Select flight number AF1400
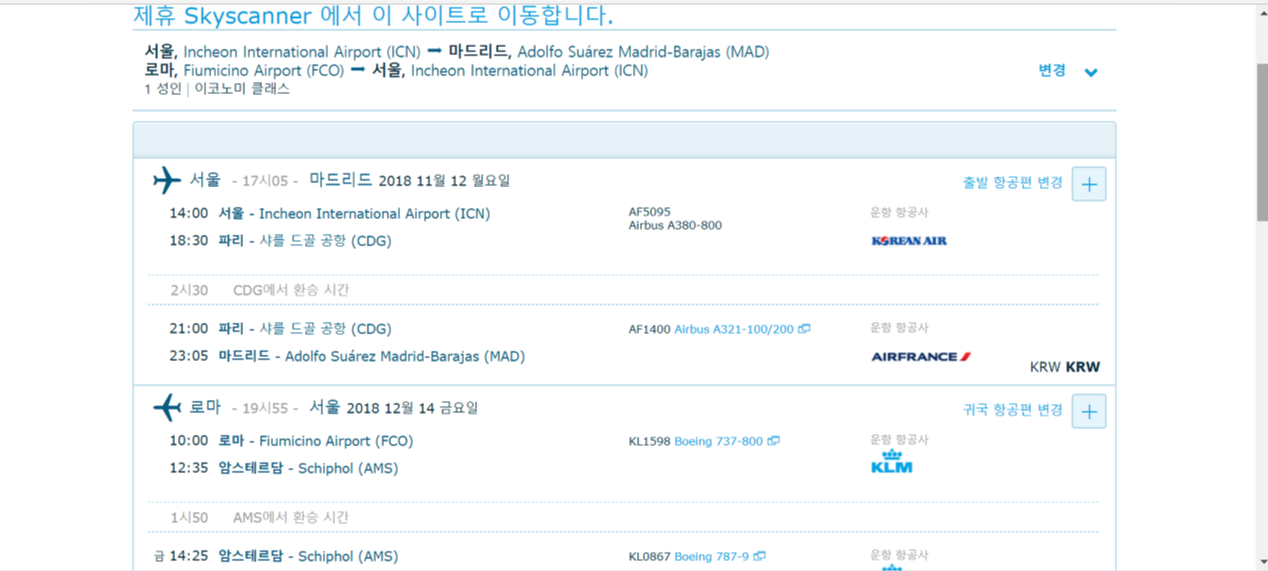The height and width of the screenshot is (571, 1268). [649, 329]
